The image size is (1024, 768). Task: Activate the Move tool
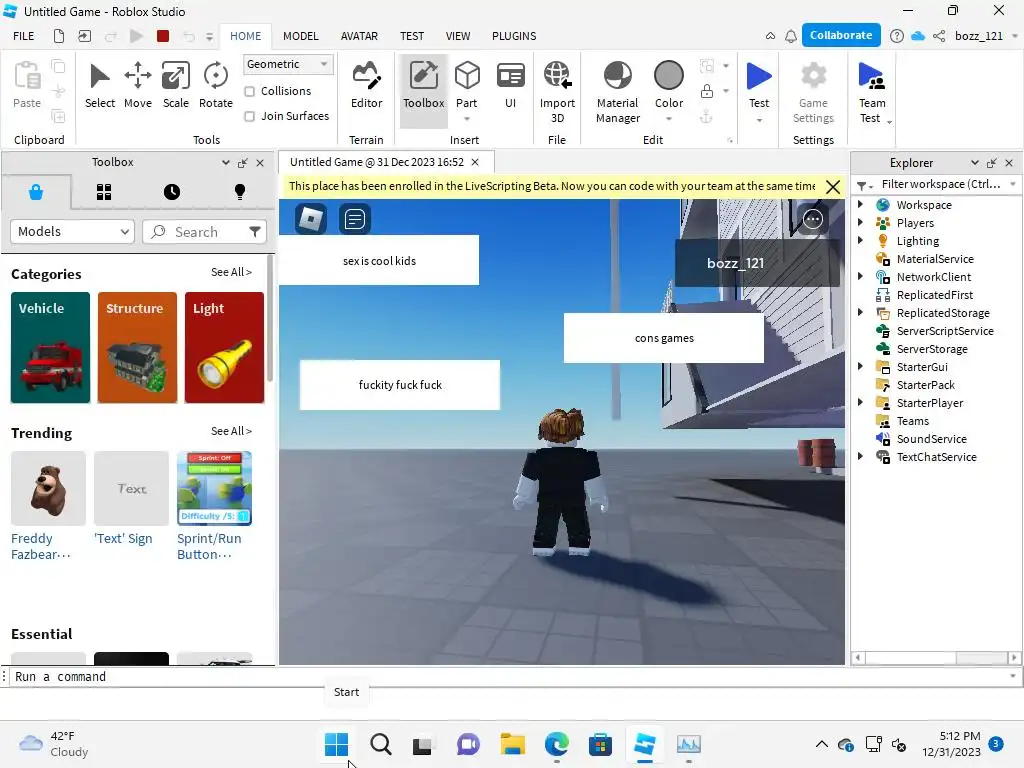tap(138, 86)
